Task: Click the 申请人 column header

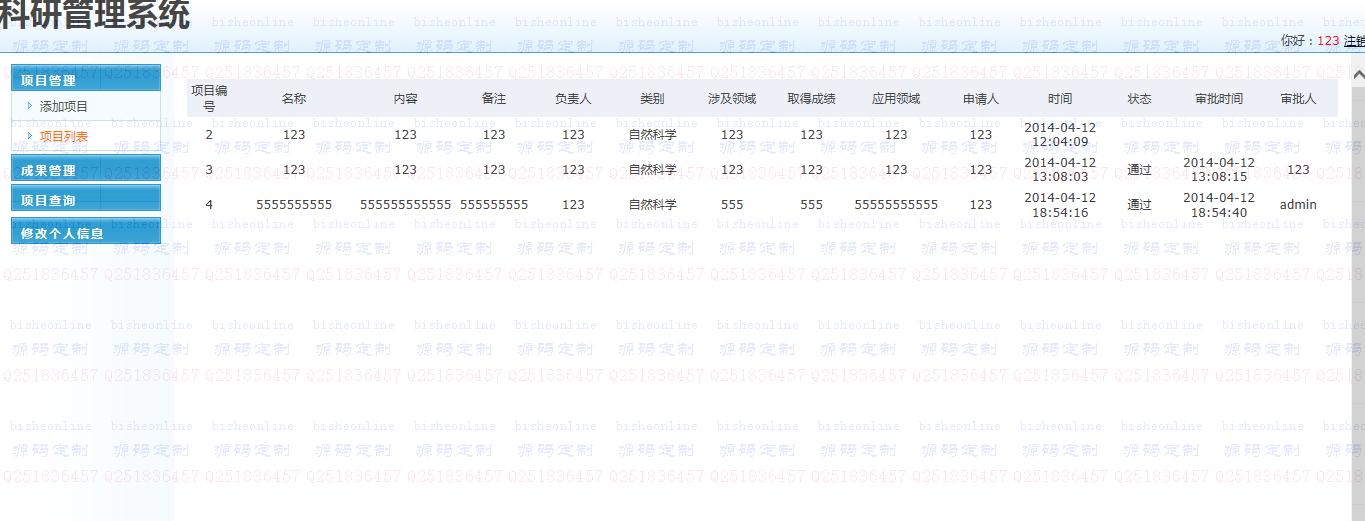Action: point(981,98)
